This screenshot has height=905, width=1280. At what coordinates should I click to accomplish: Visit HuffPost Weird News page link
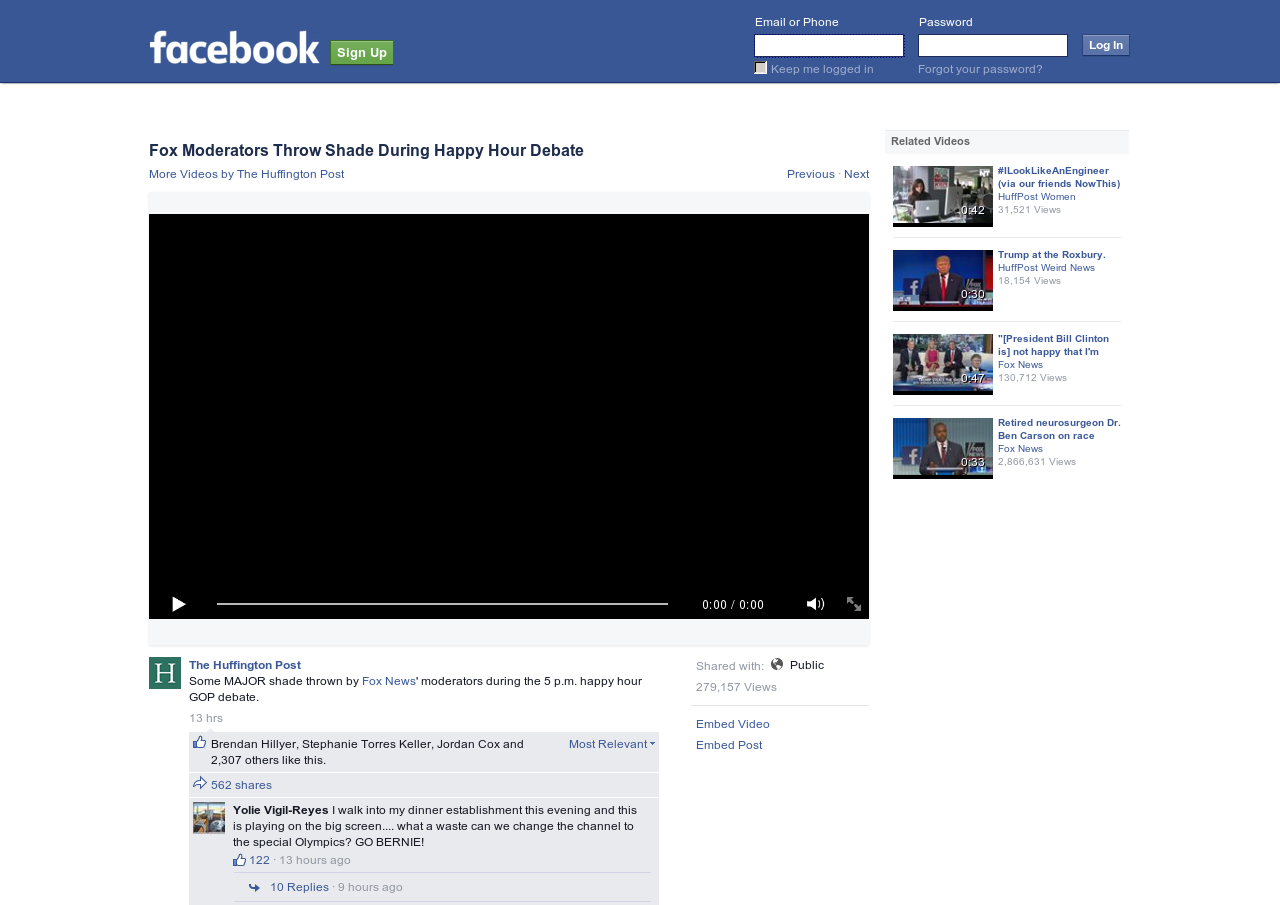(1046, 268)
